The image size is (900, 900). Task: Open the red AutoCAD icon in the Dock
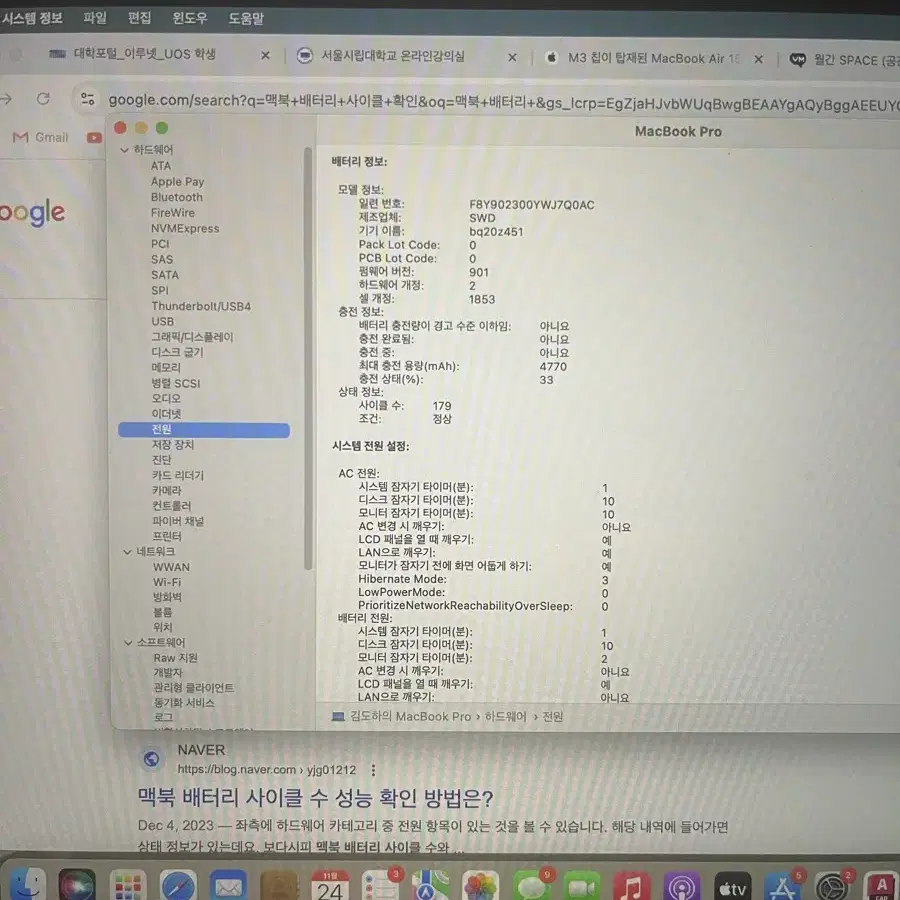pyautogui.click(x=882, y=886)
